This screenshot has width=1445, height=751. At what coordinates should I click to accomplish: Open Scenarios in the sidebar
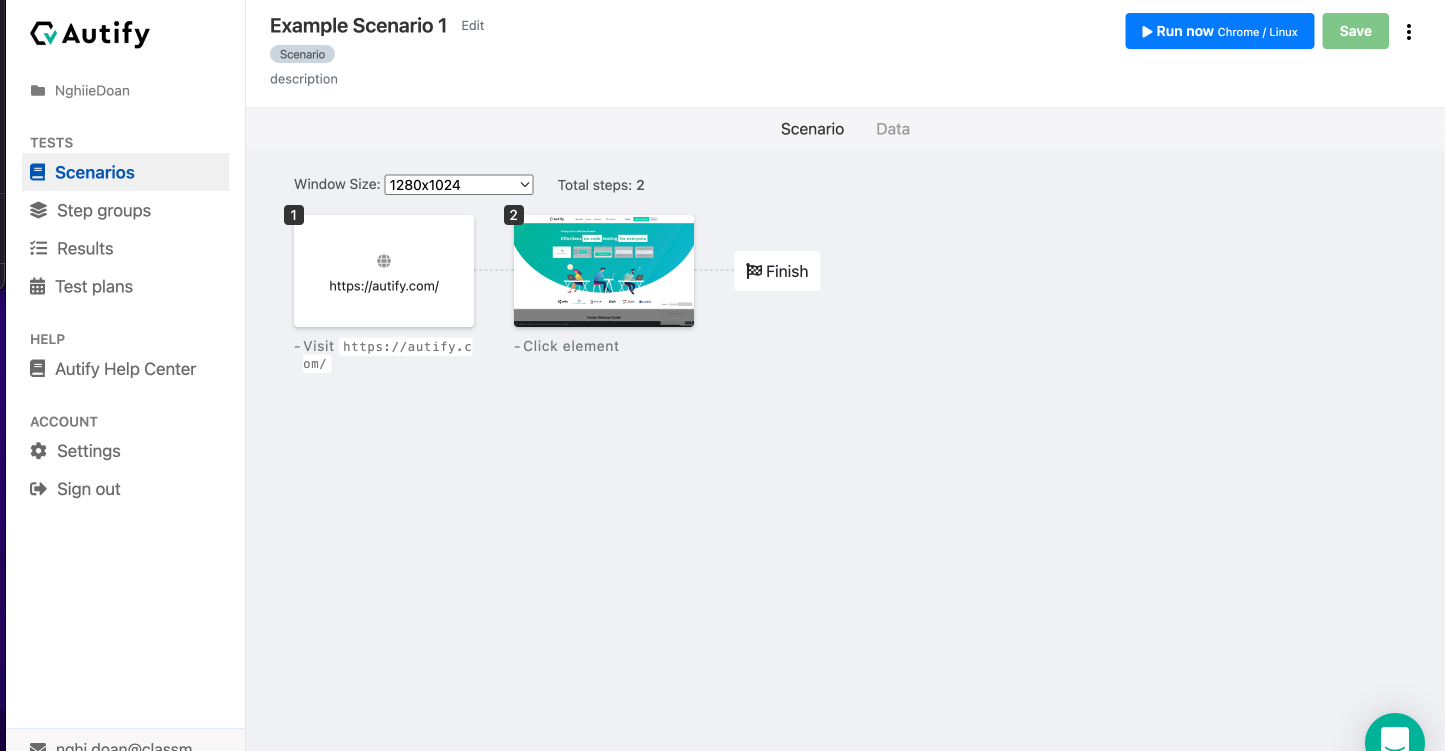tap(95, 172)
